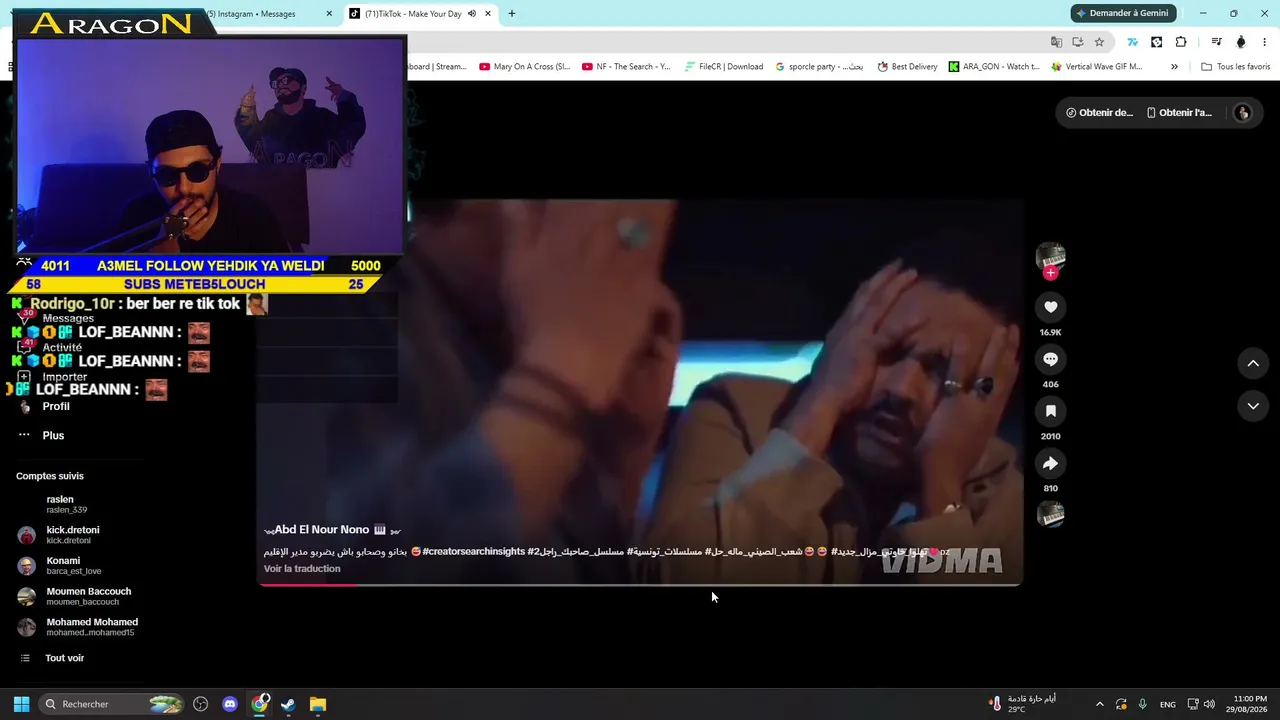This screenshot has height=720, width=1280.
Task: Open Discord from the taskbar
Action: [x=230, y=704]
